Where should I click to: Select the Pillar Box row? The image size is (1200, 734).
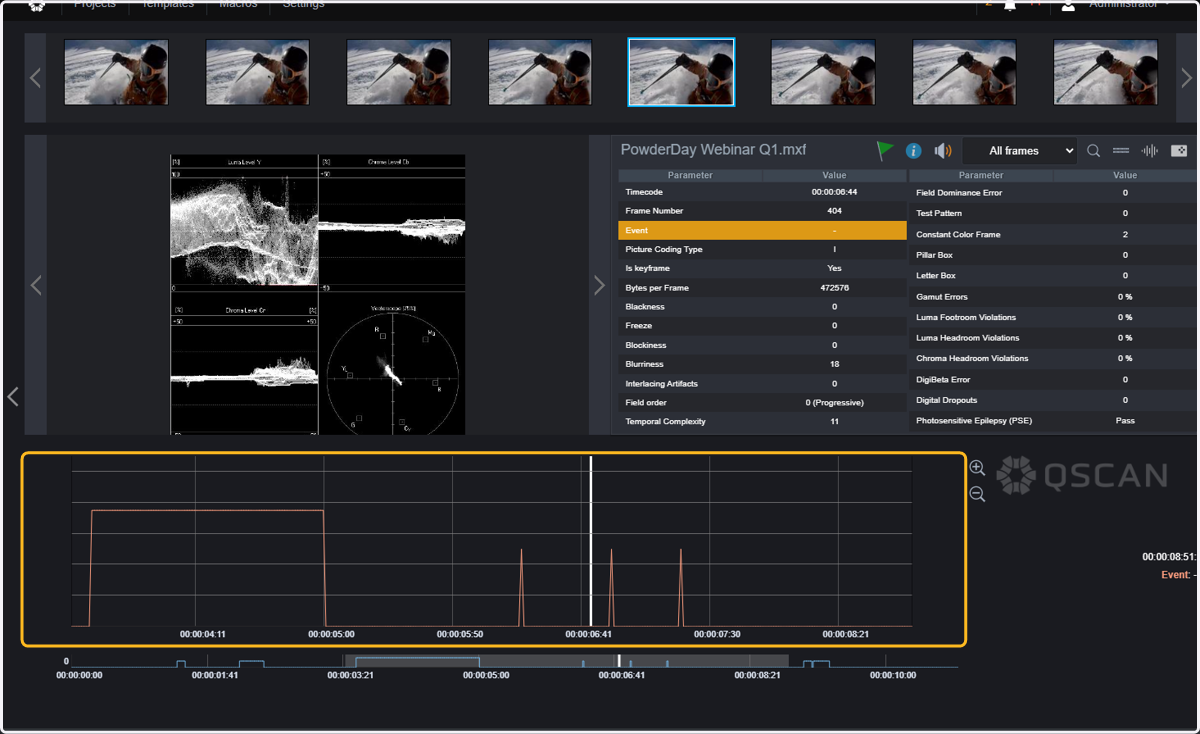click(1054, 255)
